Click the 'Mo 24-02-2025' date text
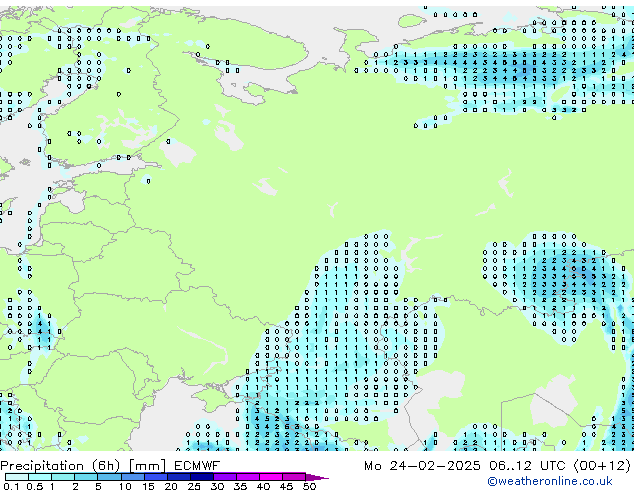The image size is (634, 490). [422, 466]
